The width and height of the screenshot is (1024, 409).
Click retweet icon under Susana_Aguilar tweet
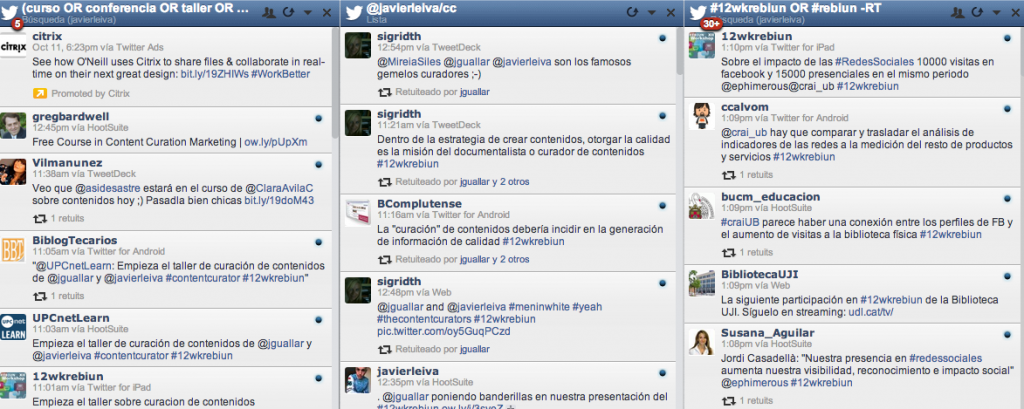pyautogui.click(x=728, y=401)
